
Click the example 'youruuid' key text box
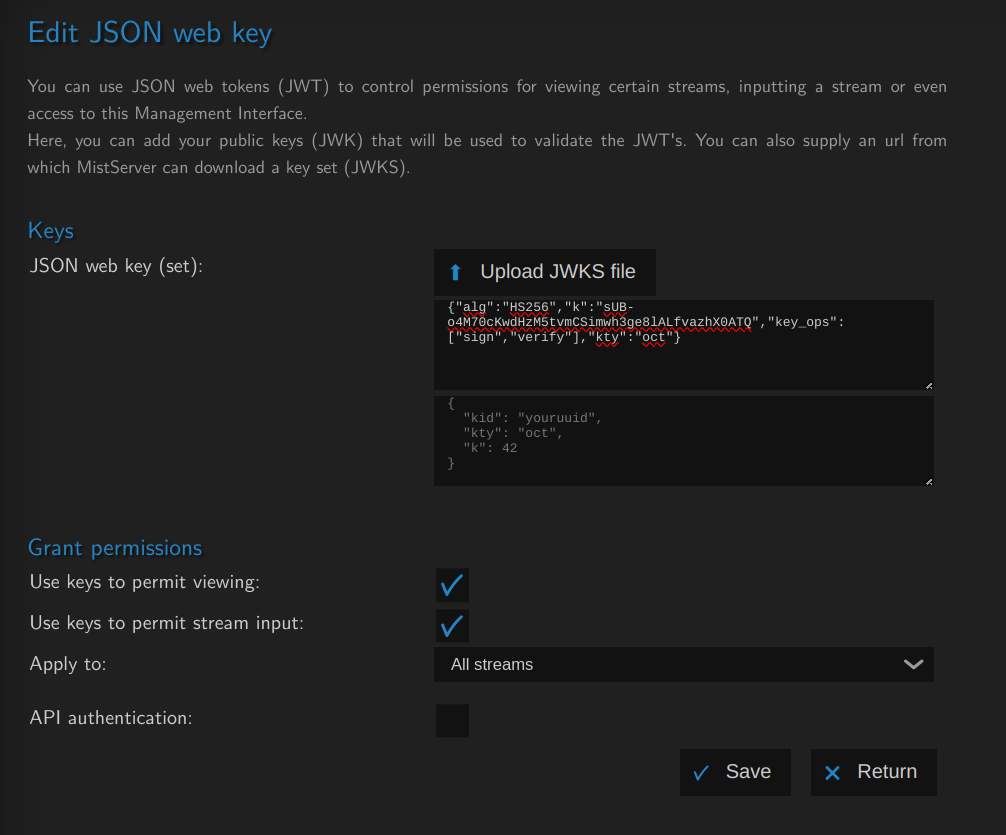click(683, 440)
